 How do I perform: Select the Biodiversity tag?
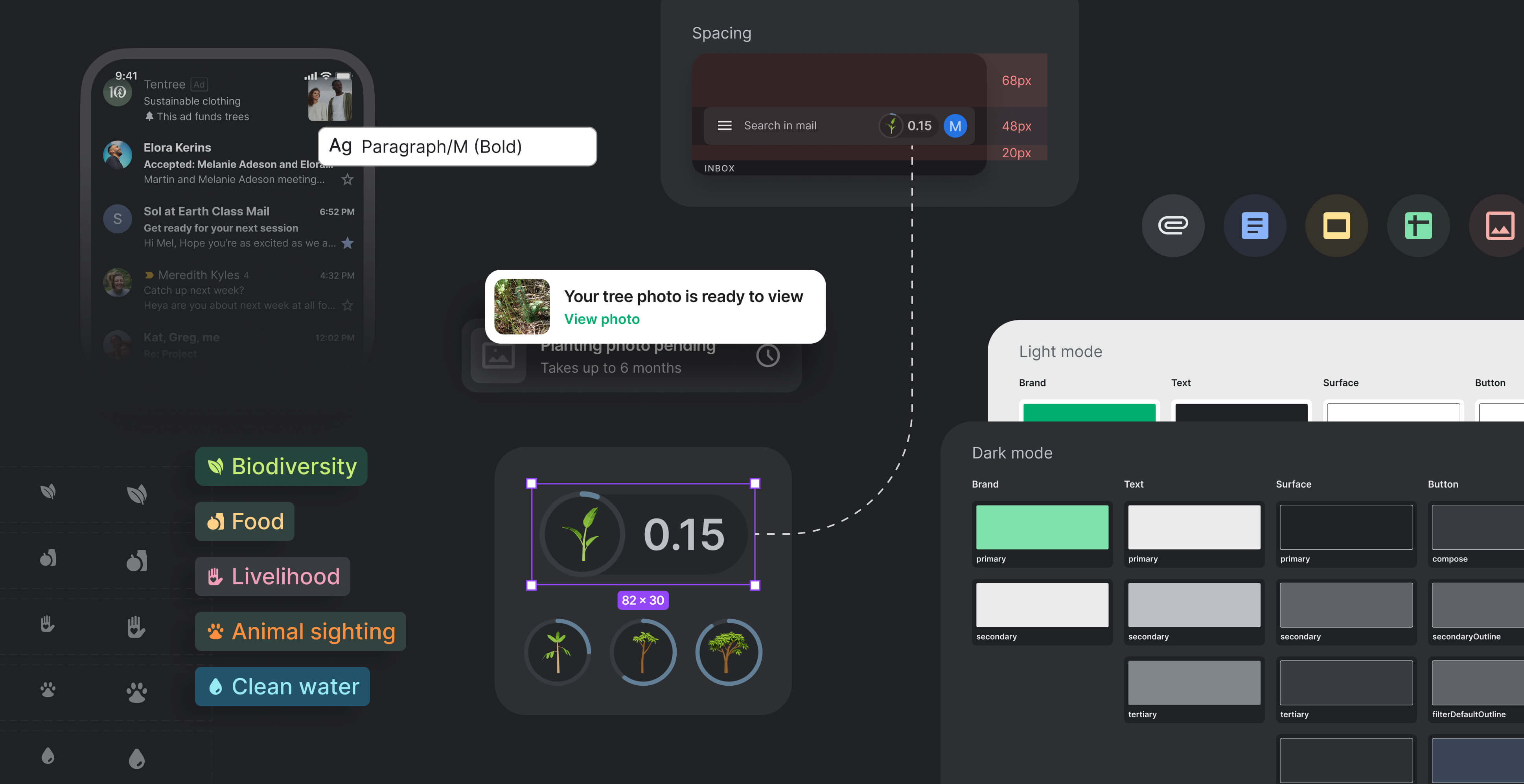281,466
